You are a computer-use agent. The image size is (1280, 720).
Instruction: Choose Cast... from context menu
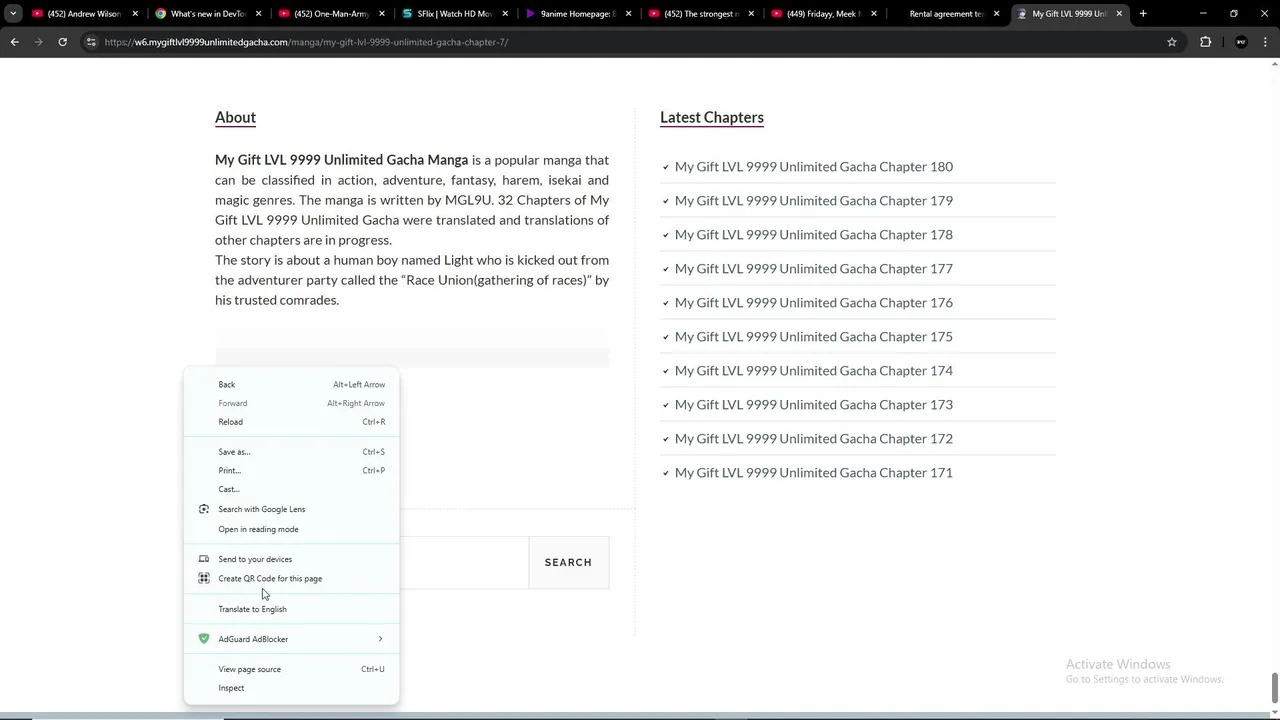[x=291, y=489]
